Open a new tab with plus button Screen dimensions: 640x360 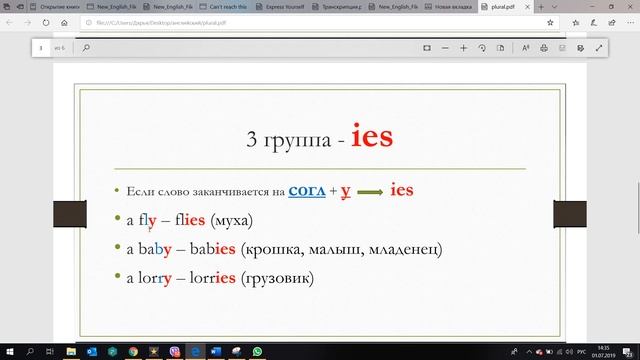coord(541,7)
